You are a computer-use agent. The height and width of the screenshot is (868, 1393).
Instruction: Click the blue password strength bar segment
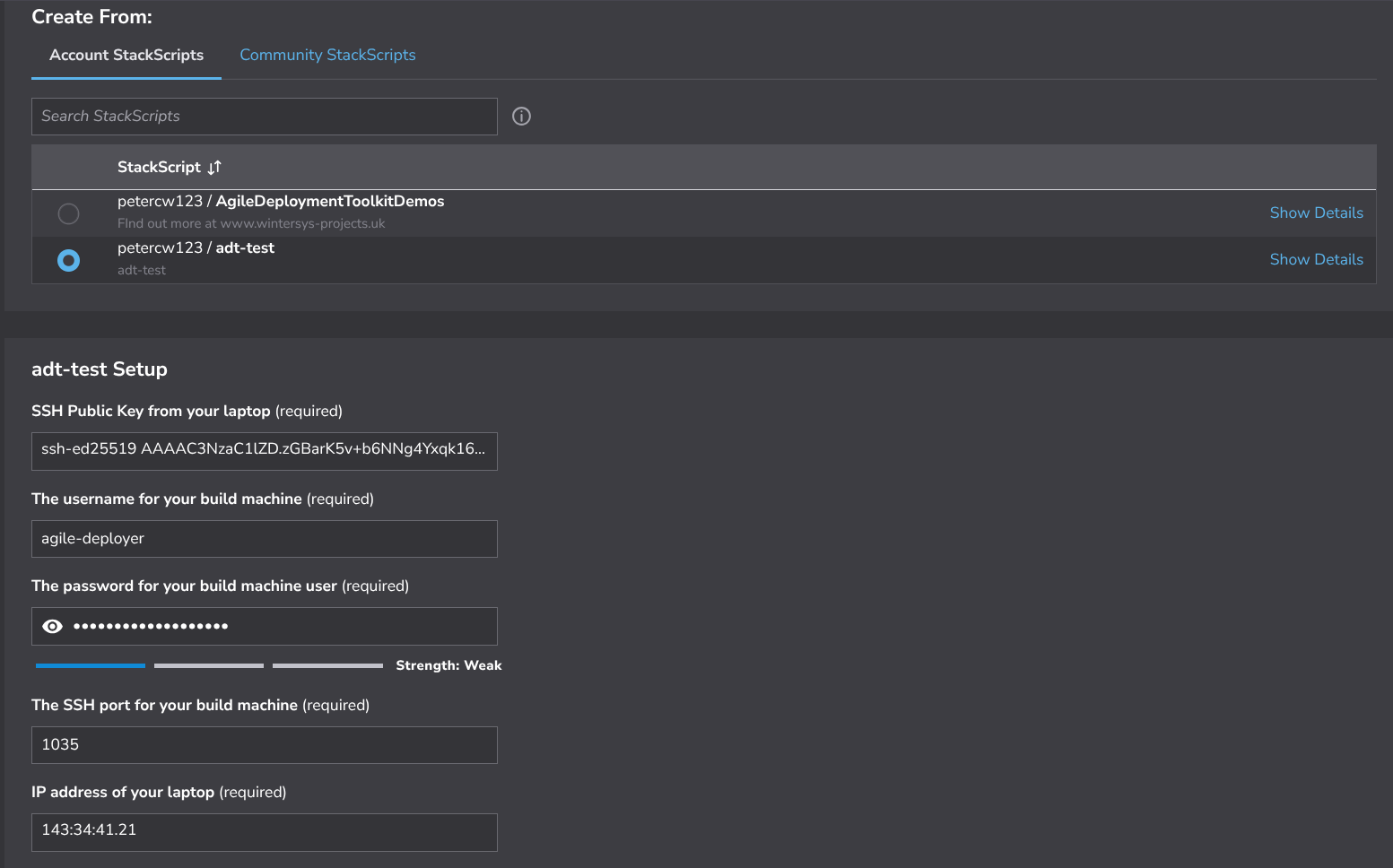(91, 665)
